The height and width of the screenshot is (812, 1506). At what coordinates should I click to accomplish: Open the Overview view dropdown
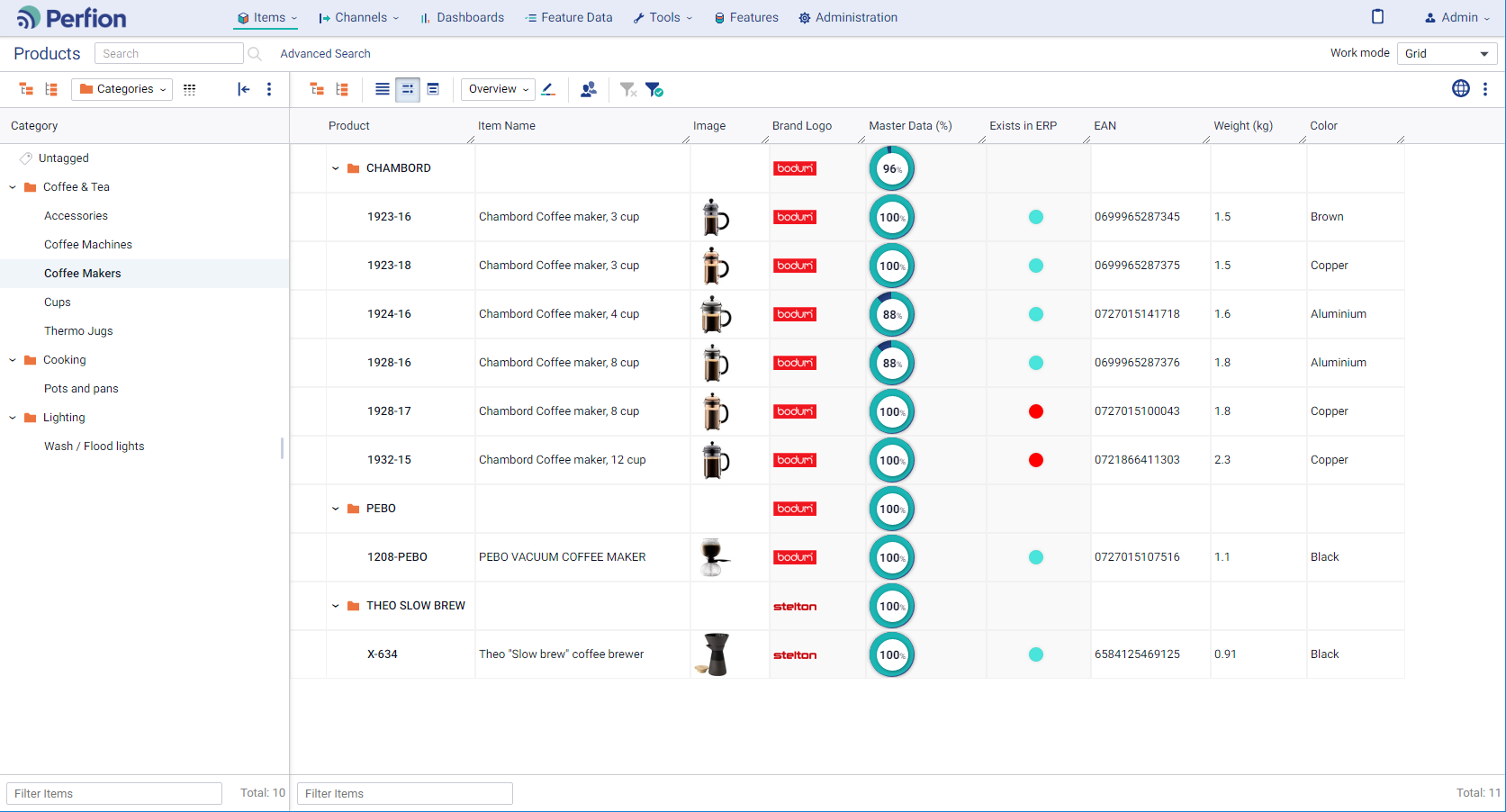[x=498, y=89]
